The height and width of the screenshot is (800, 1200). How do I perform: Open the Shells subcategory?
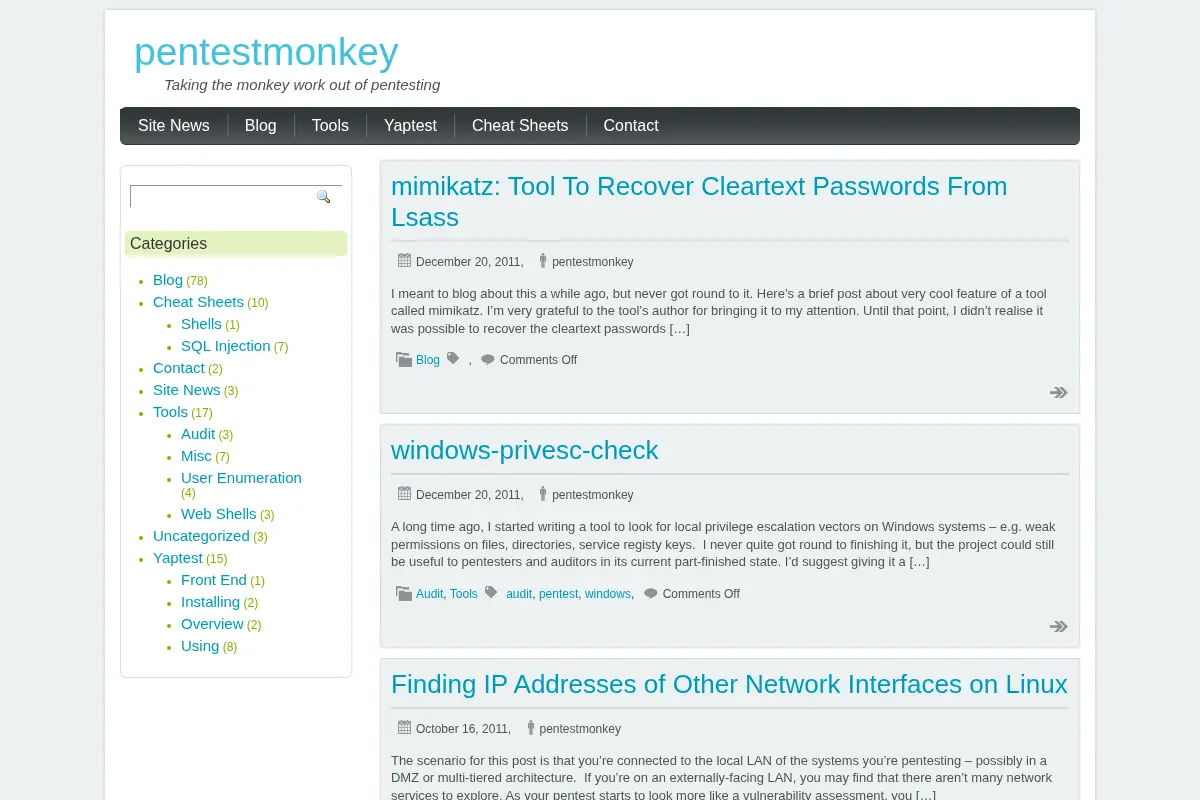click(201, 324)
